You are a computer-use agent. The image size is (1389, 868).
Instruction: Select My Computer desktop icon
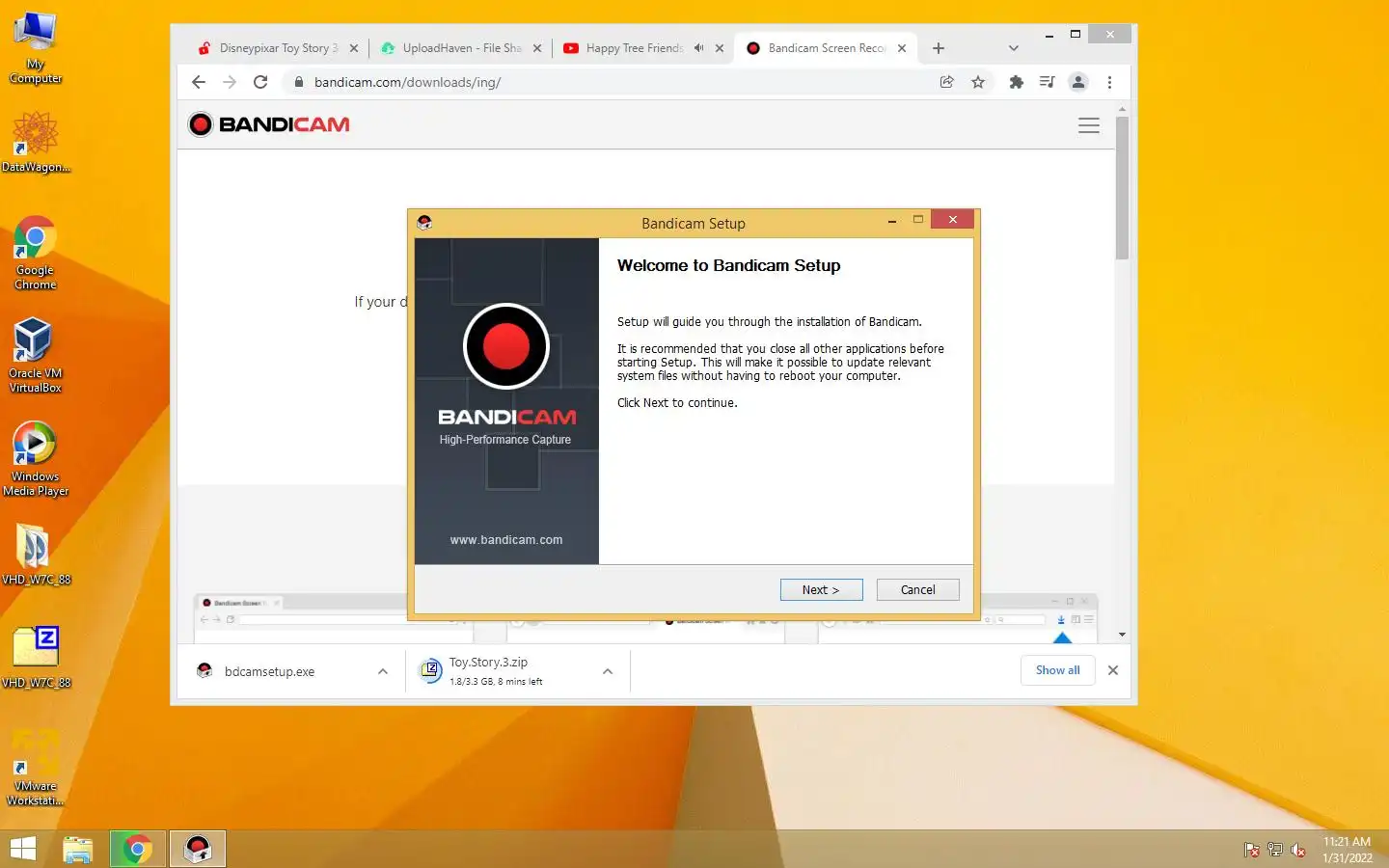click(x=36, y=47)
